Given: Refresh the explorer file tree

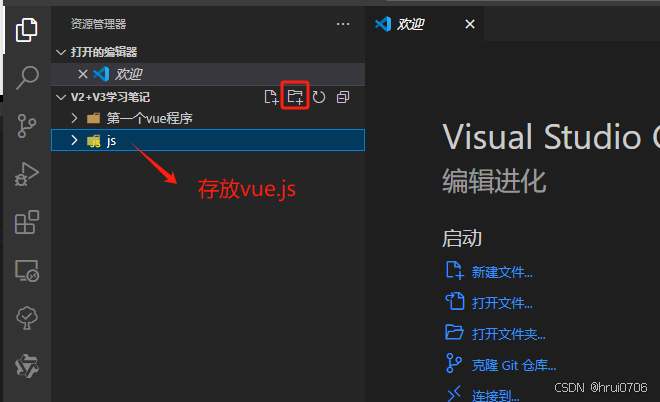Looking at the screenshot, I should click(x=319, y=97).
